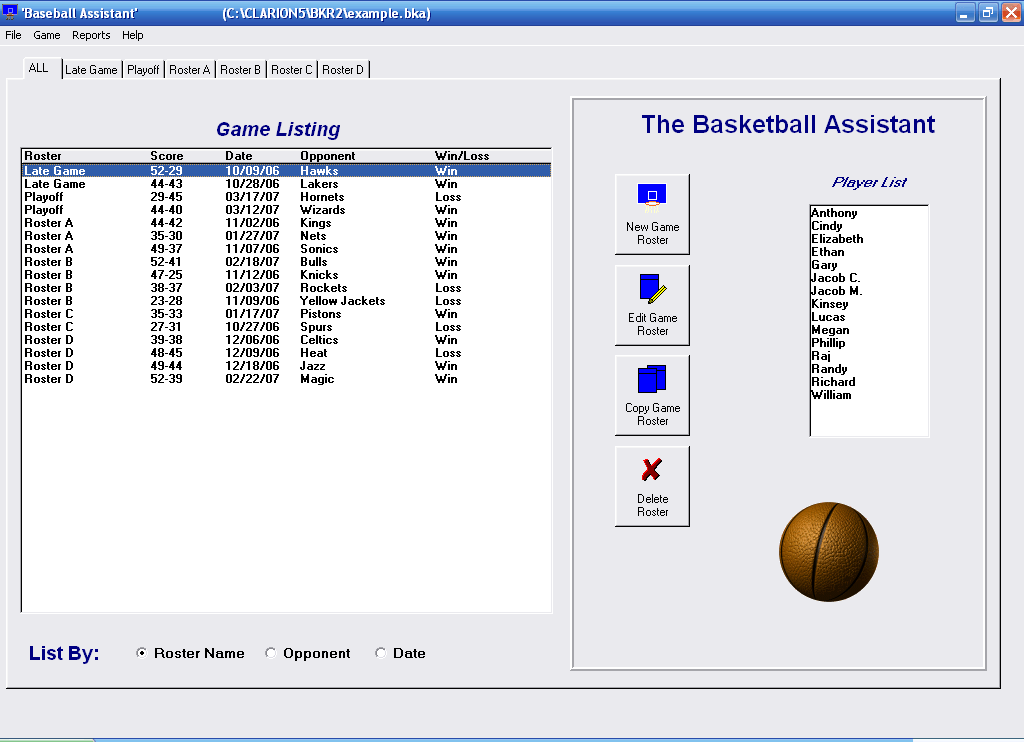Select the Roster Name radio button
Screen dimensions: 1024x742
pyautogui.click(x=142, y=654)
